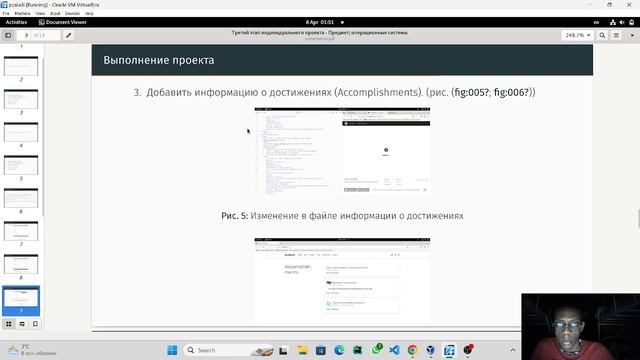Open the Activities overview
640x360 pixels.
[x=16, y=22]
